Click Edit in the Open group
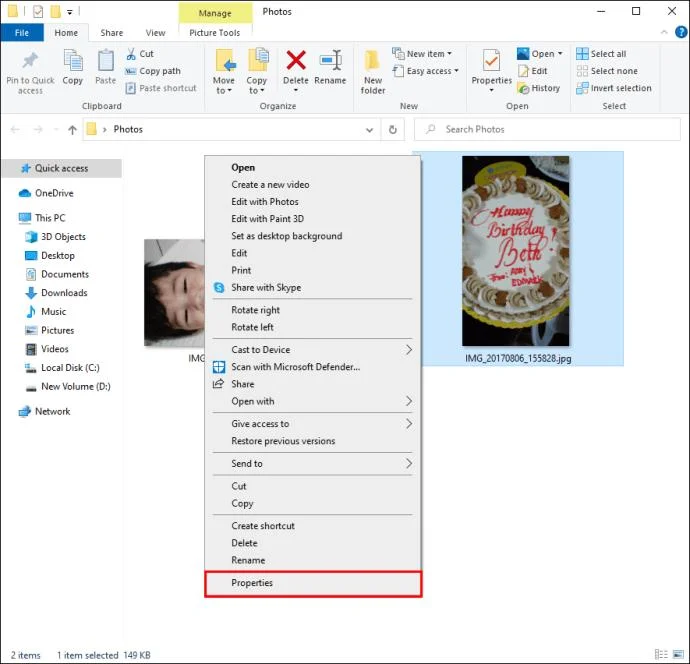The width and height of the screenshot is (690, 664). pos(533,71)
